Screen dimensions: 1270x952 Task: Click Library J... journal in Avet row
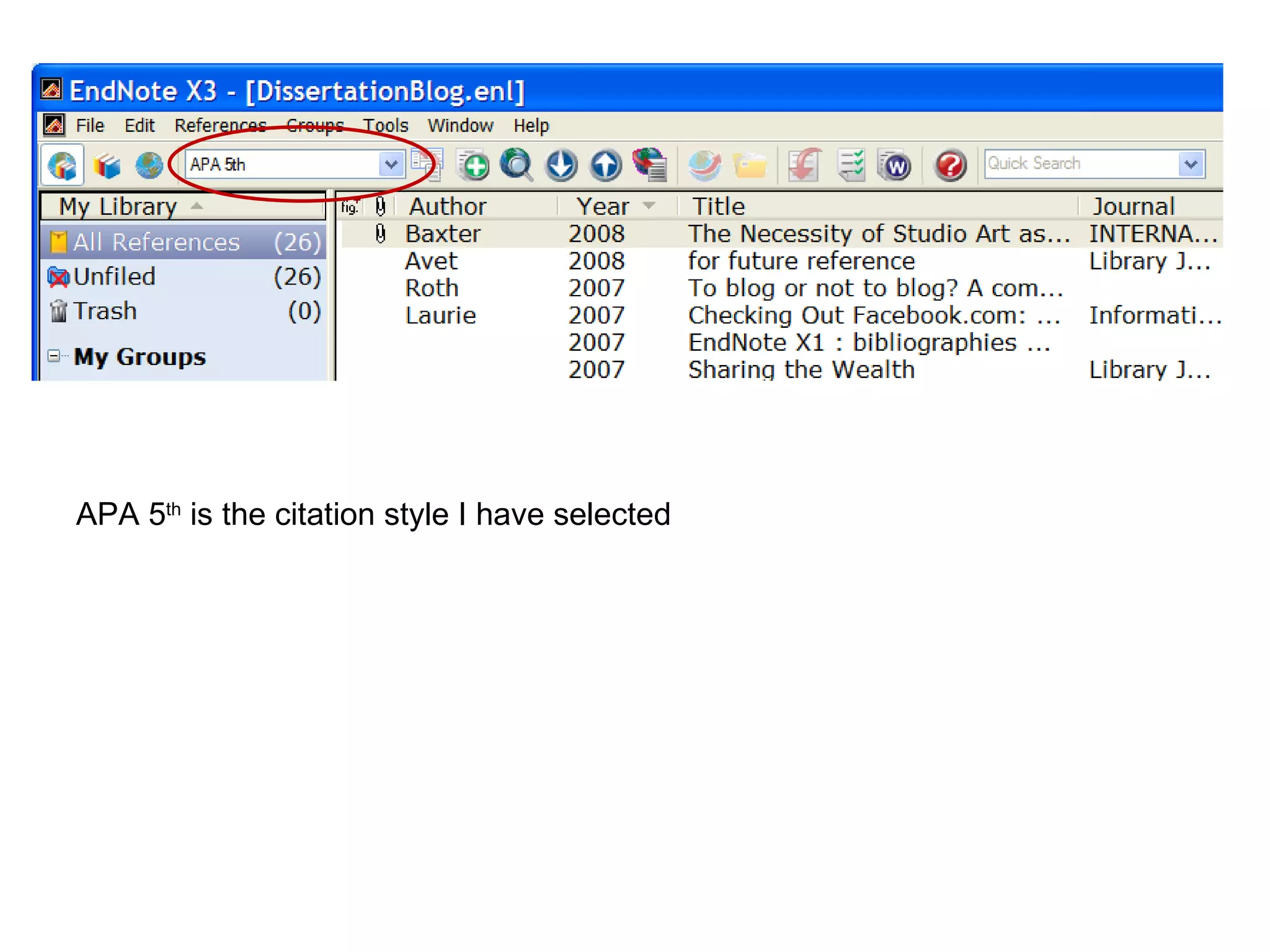[1150, 261]
